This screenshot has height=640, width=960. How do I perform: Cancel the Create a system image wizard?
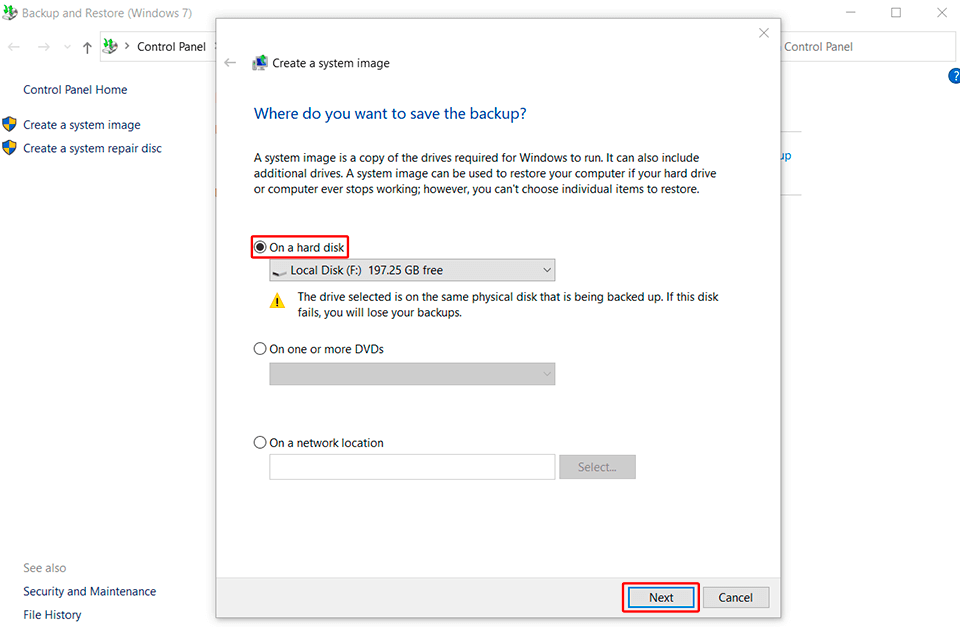point(735,597)
